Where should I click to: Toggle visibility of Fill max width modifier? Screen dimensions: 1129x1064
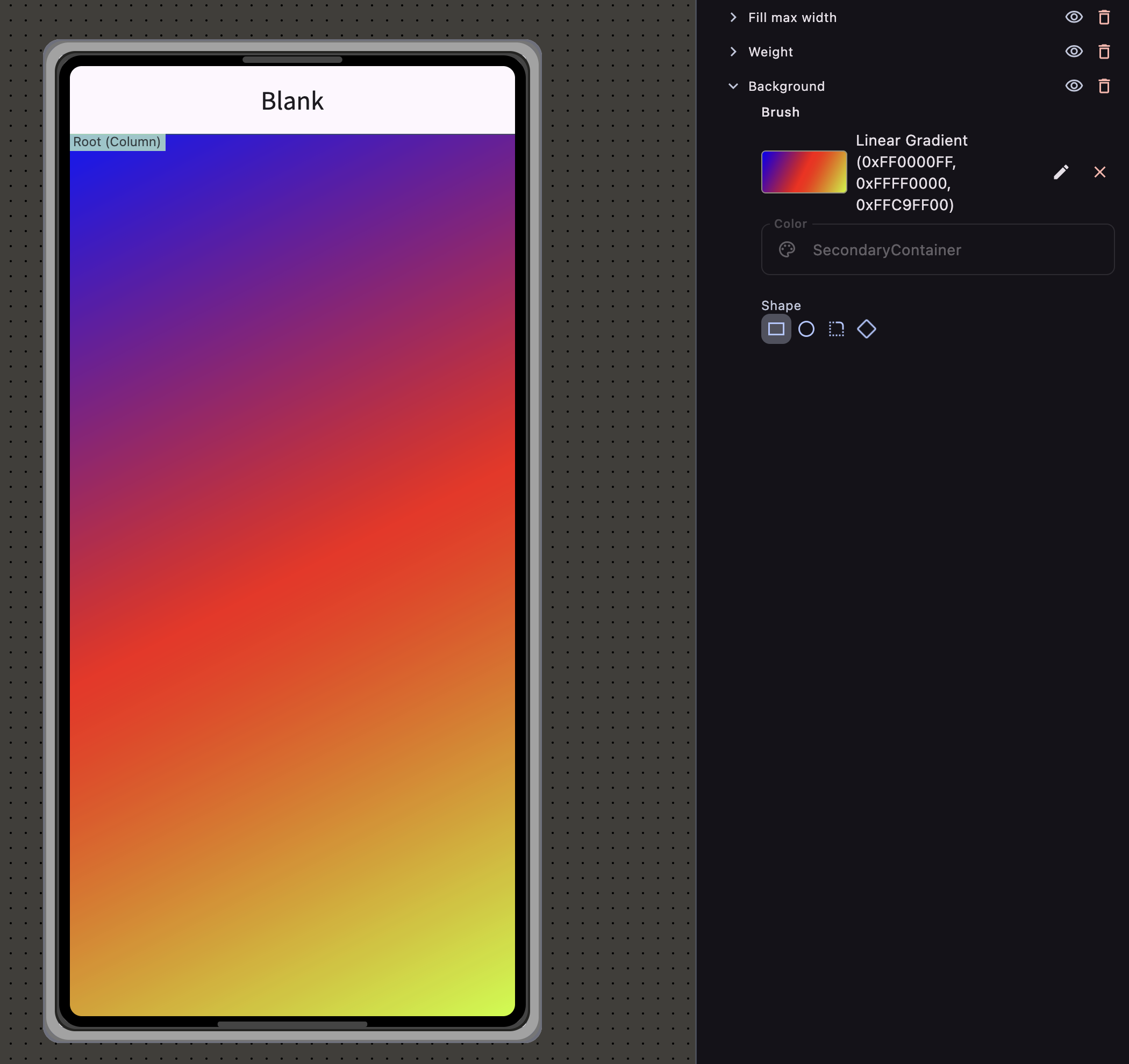click(x=1073, y=17)
